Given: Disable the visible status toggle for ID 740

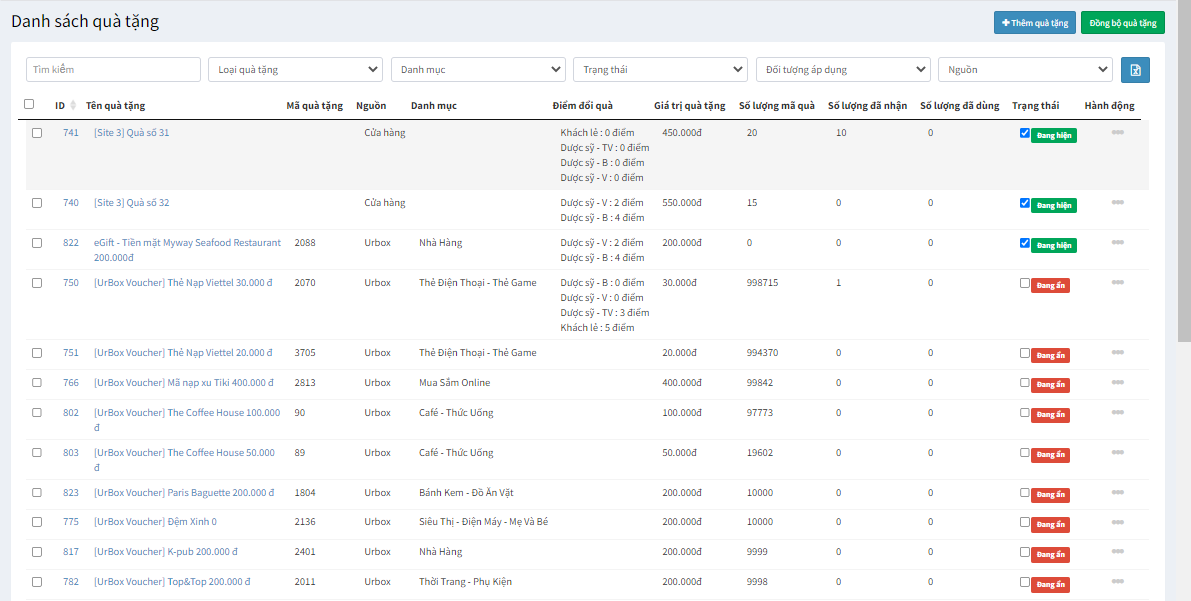Looking at the screenshot, I should (1024, 203).
